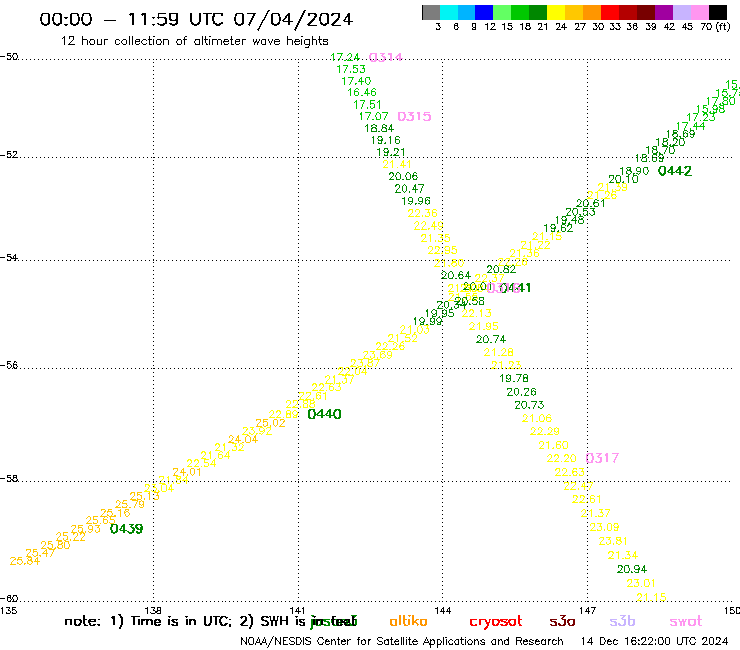Viewport: 740px width, 650px height.
Task: Click the gray swatch in the color scale
Action: 431,12
